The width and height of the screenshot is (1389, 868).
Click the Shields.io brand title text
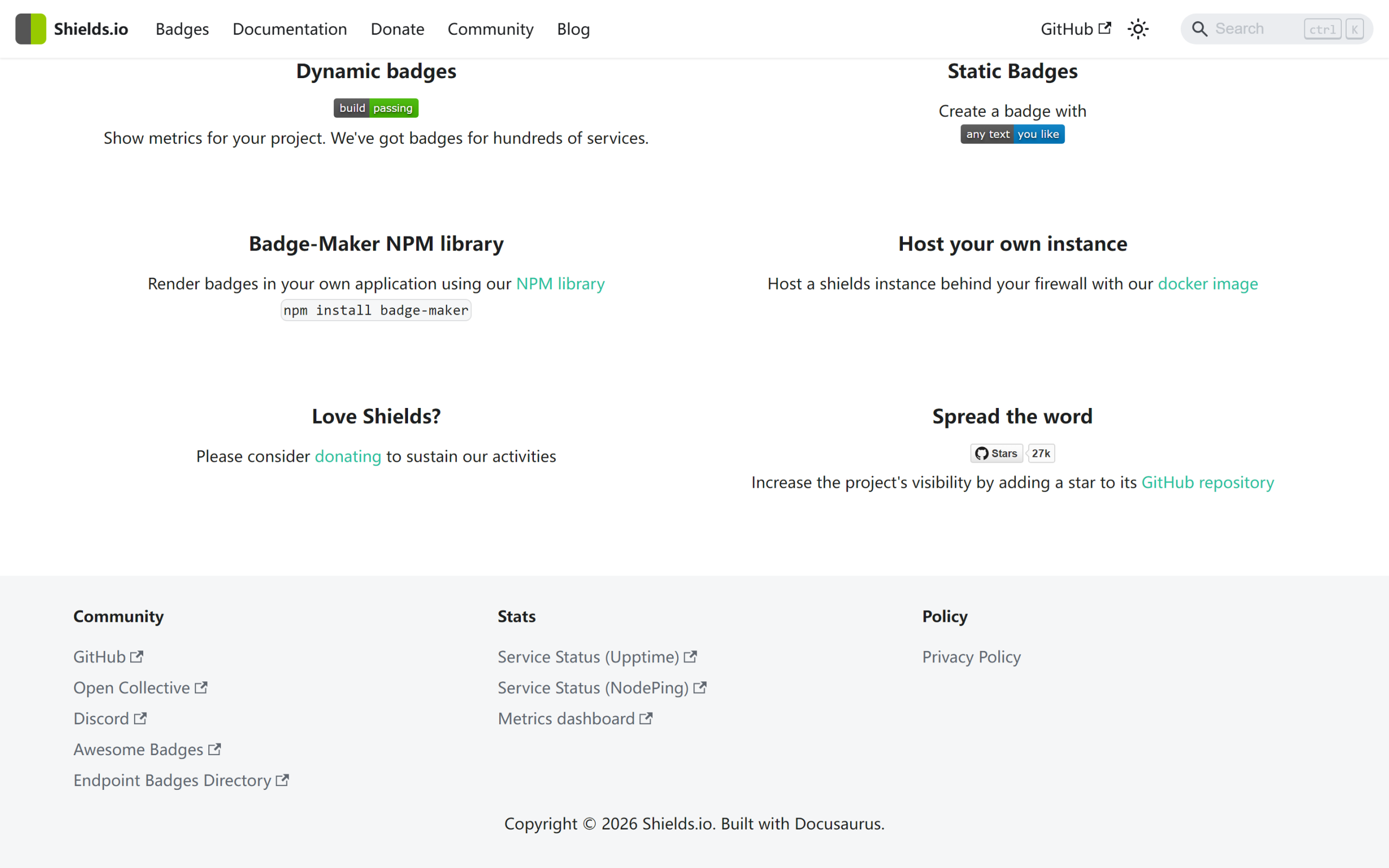click(91, 29)
